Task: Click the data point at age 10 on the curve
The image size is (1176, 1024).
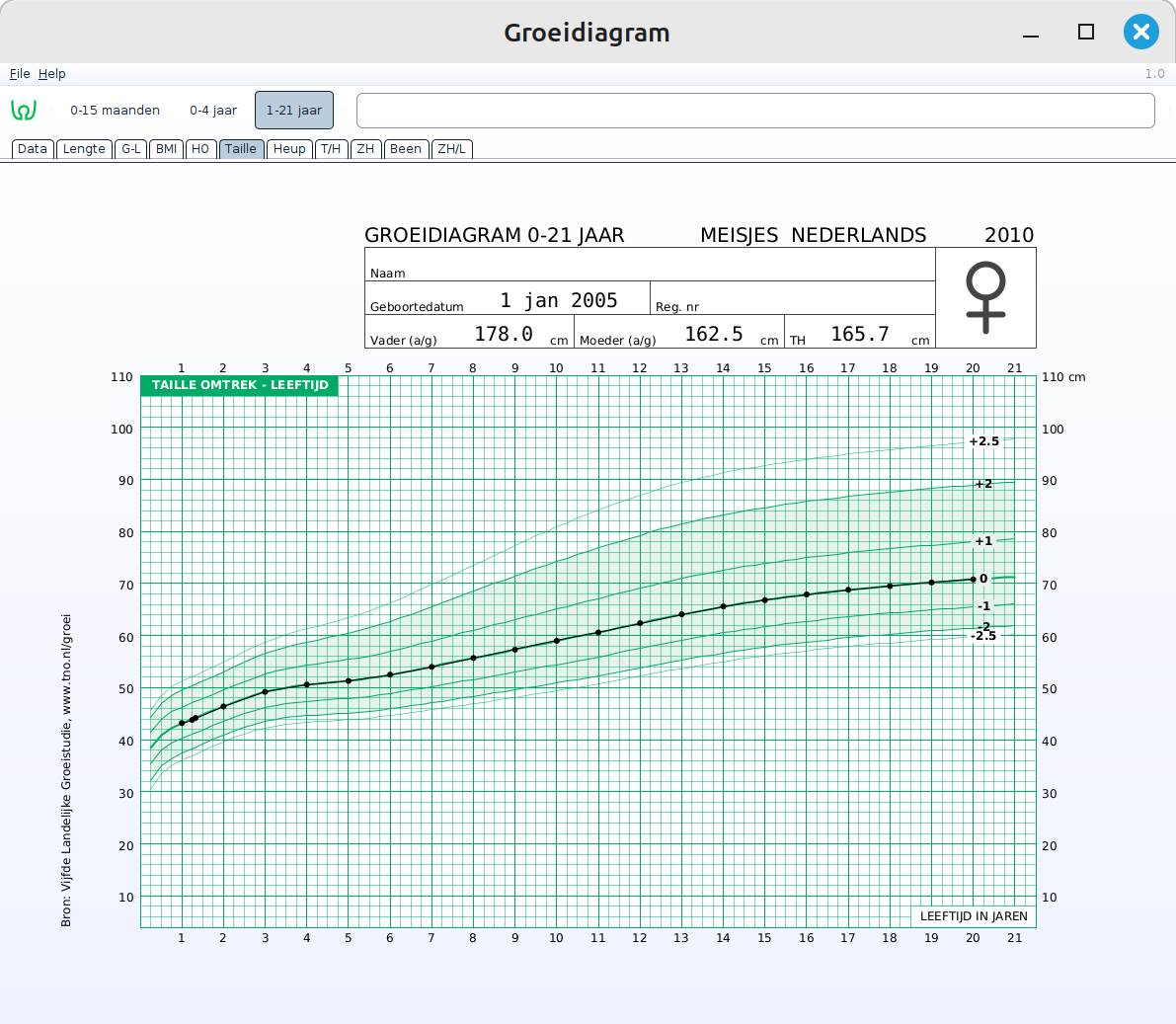Action: click(x=557, y=641)
